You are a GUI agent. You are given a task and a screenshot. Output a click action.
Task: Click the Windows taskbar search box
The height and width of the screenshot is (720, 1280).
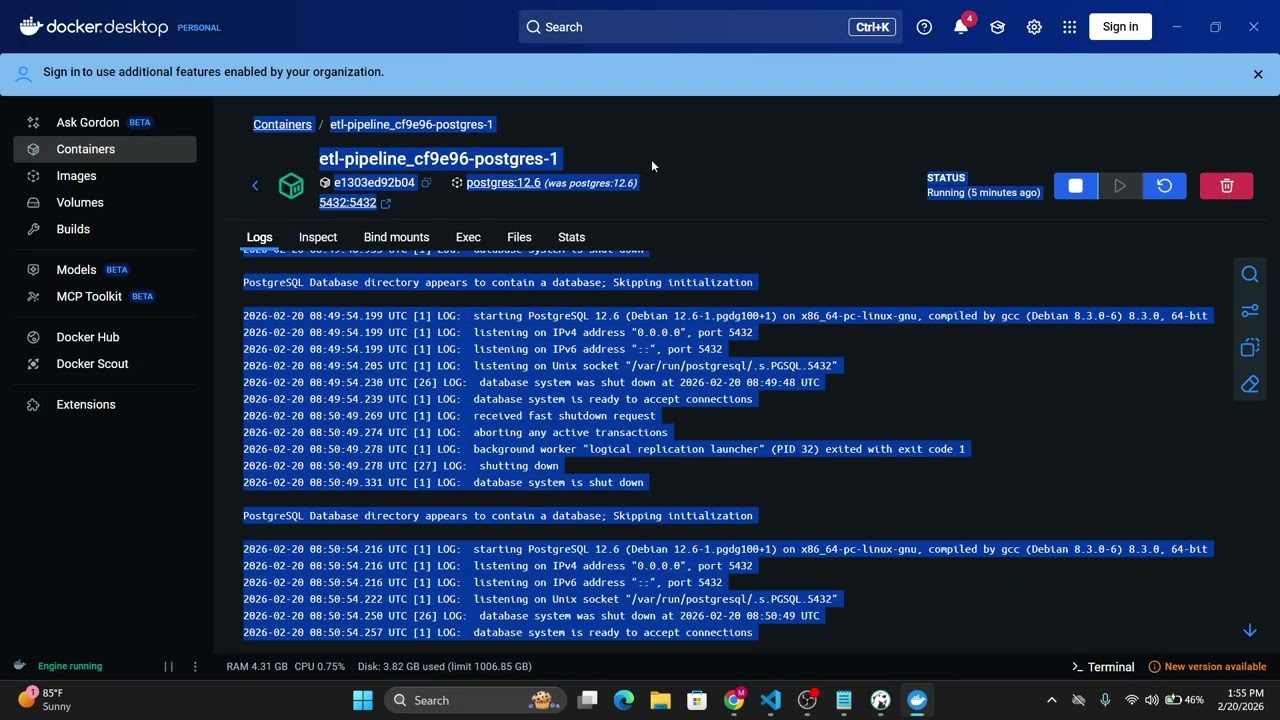point(475,700)
